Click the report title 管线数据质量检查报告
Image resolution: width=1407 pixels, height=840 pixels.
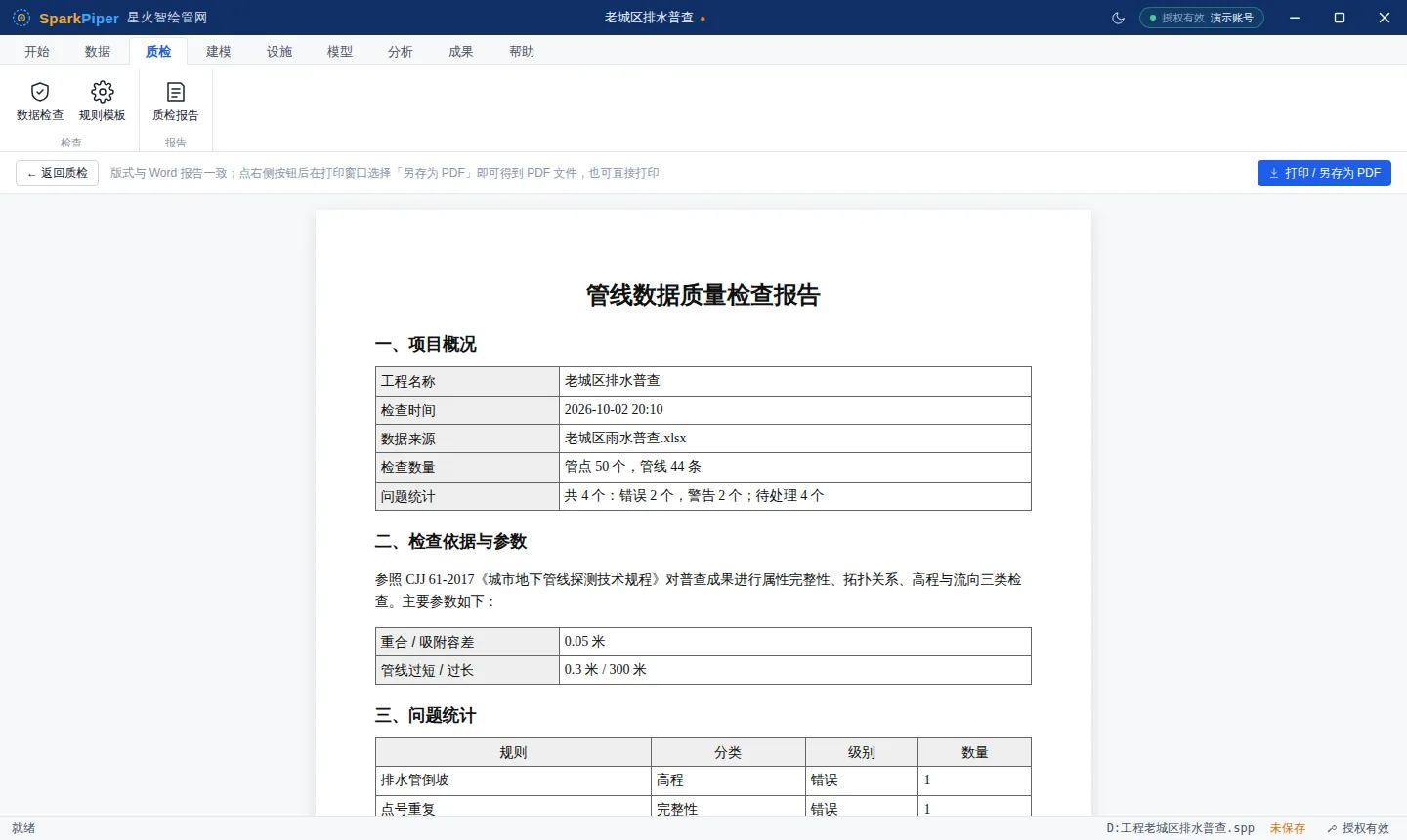[703, 295]
